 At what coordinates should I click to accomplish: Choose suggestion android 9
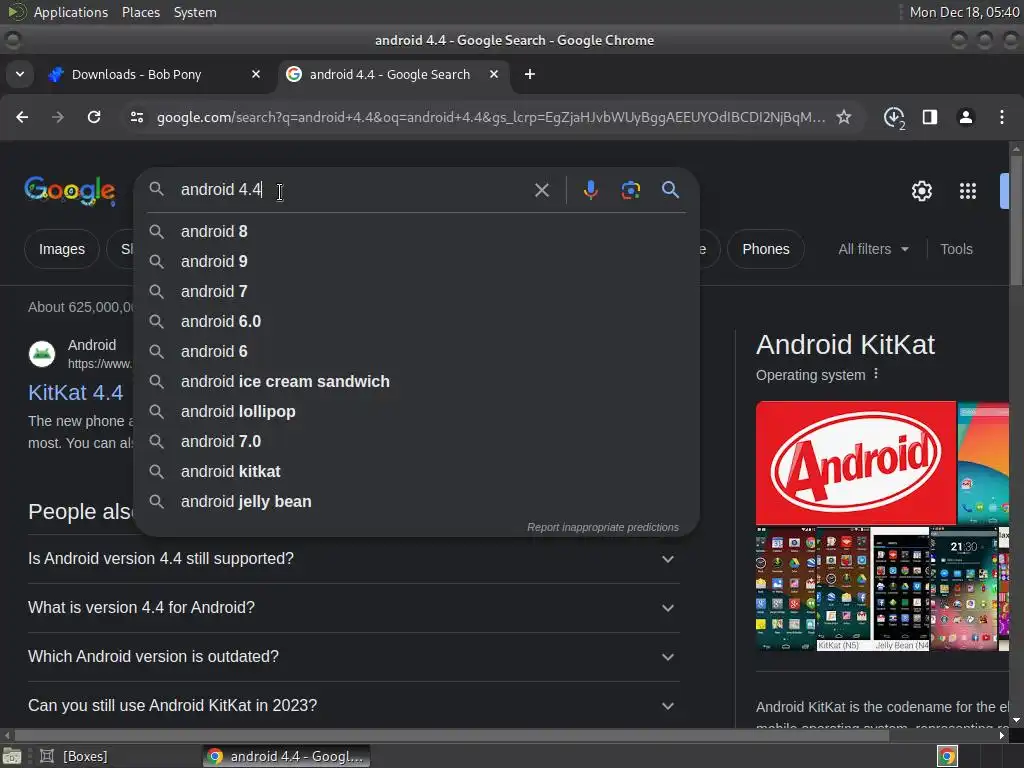pyautogui.click(x=417, y=261)
